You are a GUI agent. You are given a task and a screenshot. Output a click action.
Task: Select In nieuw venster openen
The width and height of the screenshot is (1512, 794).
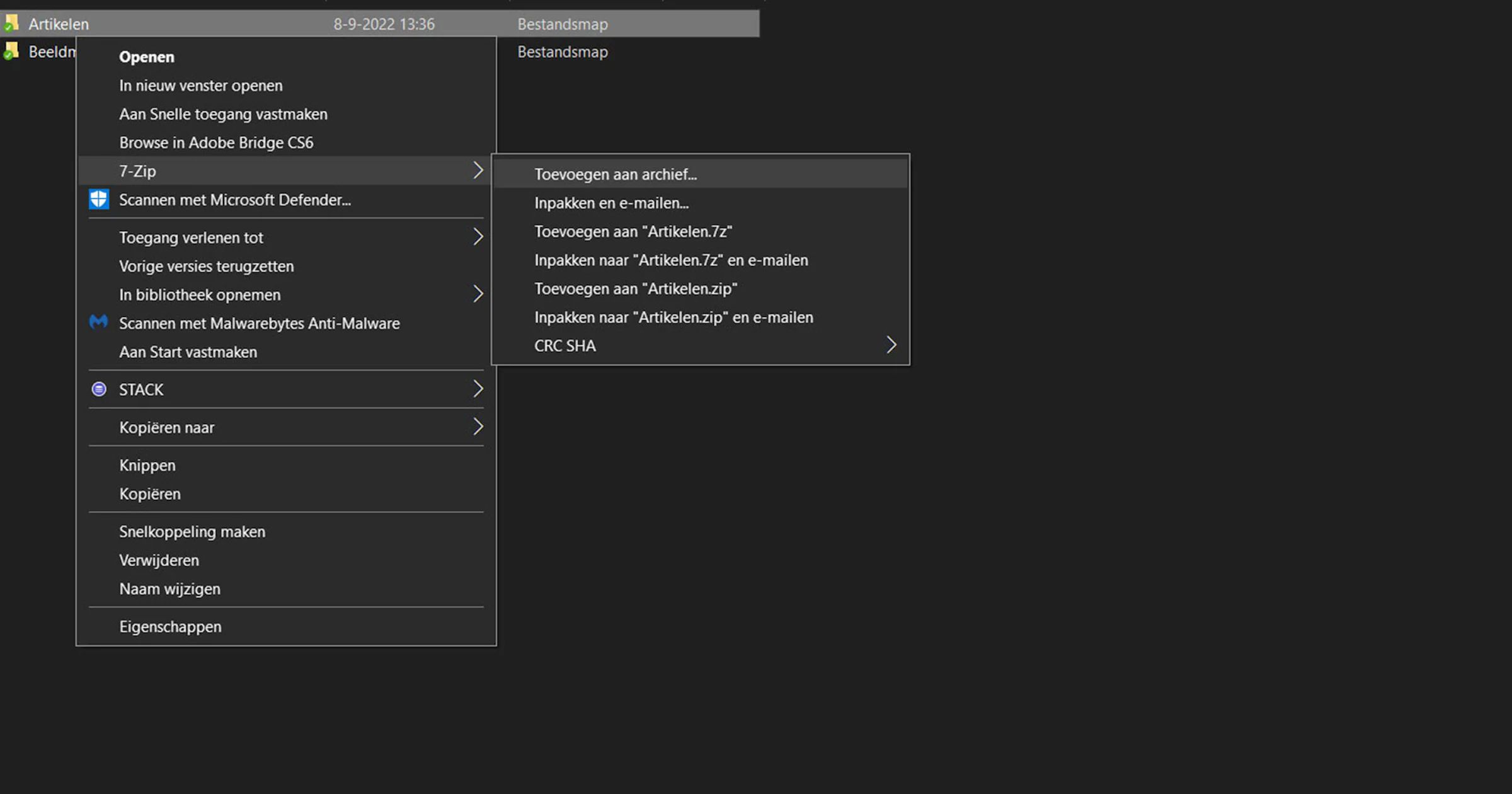click(286, 86)
